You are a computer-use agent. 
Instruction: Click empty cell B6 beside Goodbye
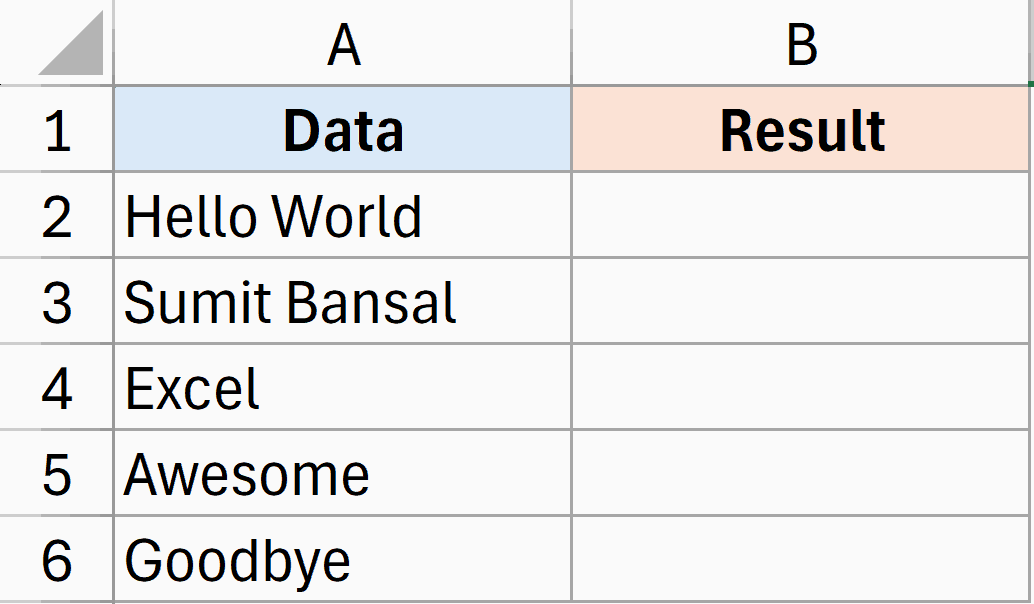coord(800,558)
